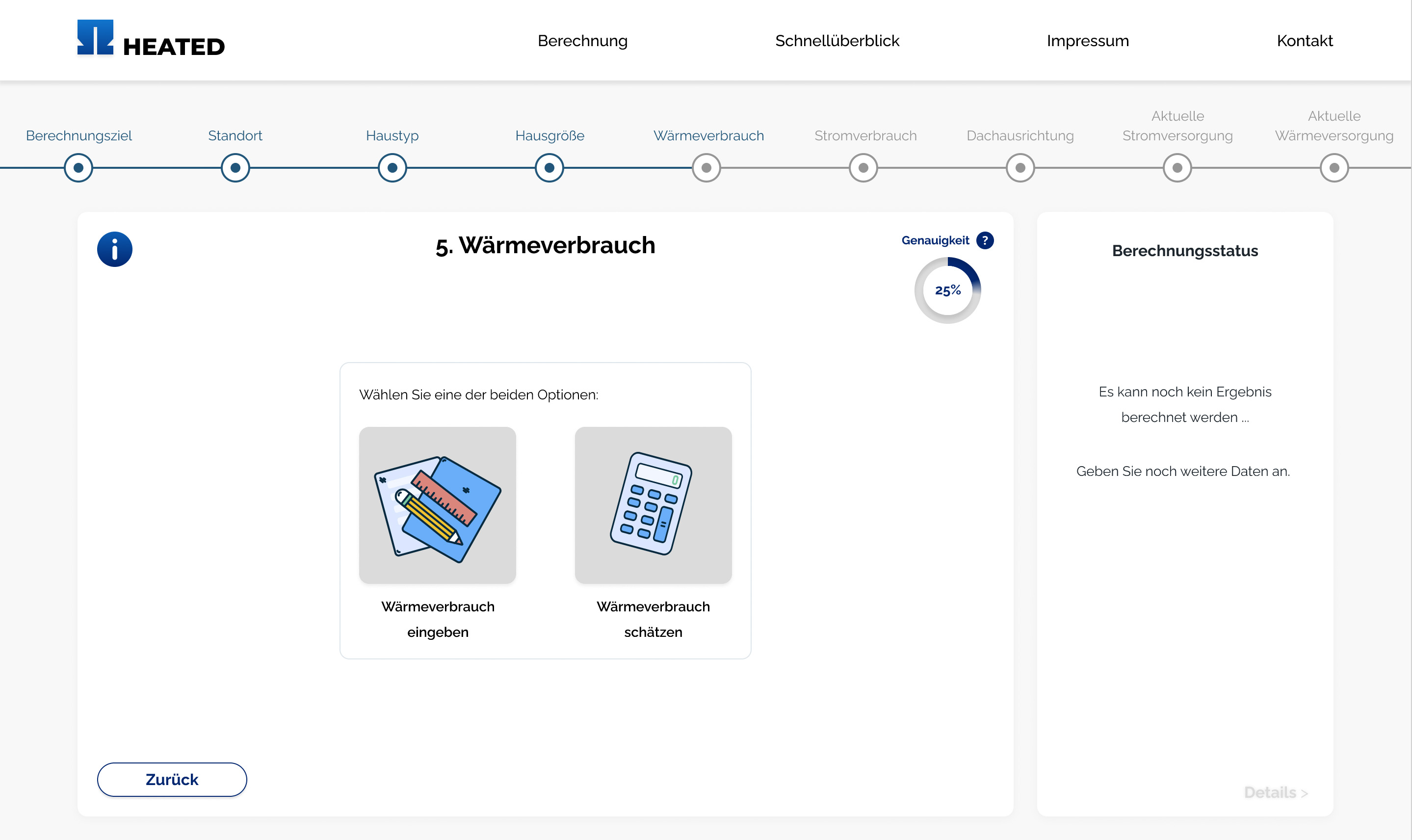Expand the Details link in Berechnungsstatus
1412x840 pixels.
click(1275, 792)
